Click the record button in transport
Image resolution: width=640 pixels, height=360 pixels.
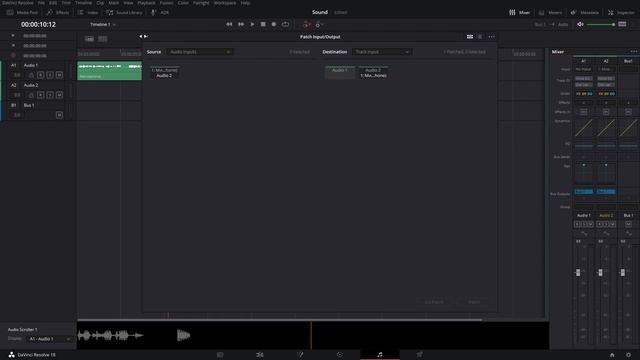pyautogui.click(x=274, y=24)
